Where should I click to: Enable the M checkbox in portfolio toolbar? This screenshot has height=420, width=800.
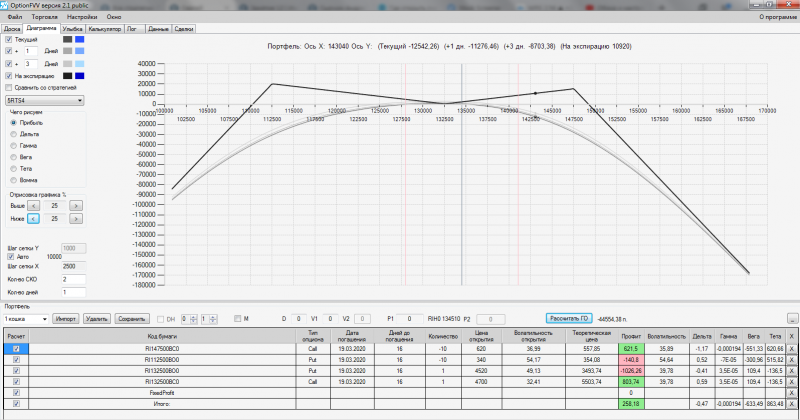click(x=237, y=318)
